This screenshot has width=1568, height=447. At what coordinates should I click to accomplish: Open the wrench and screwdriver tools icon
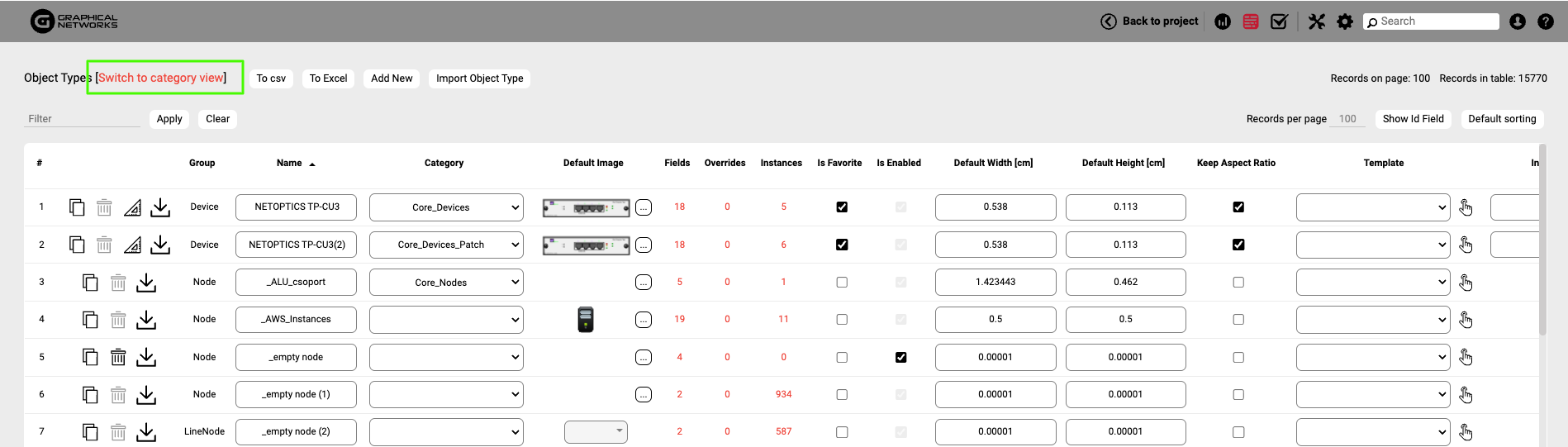pyautogui.click(x=1317, y=21)
